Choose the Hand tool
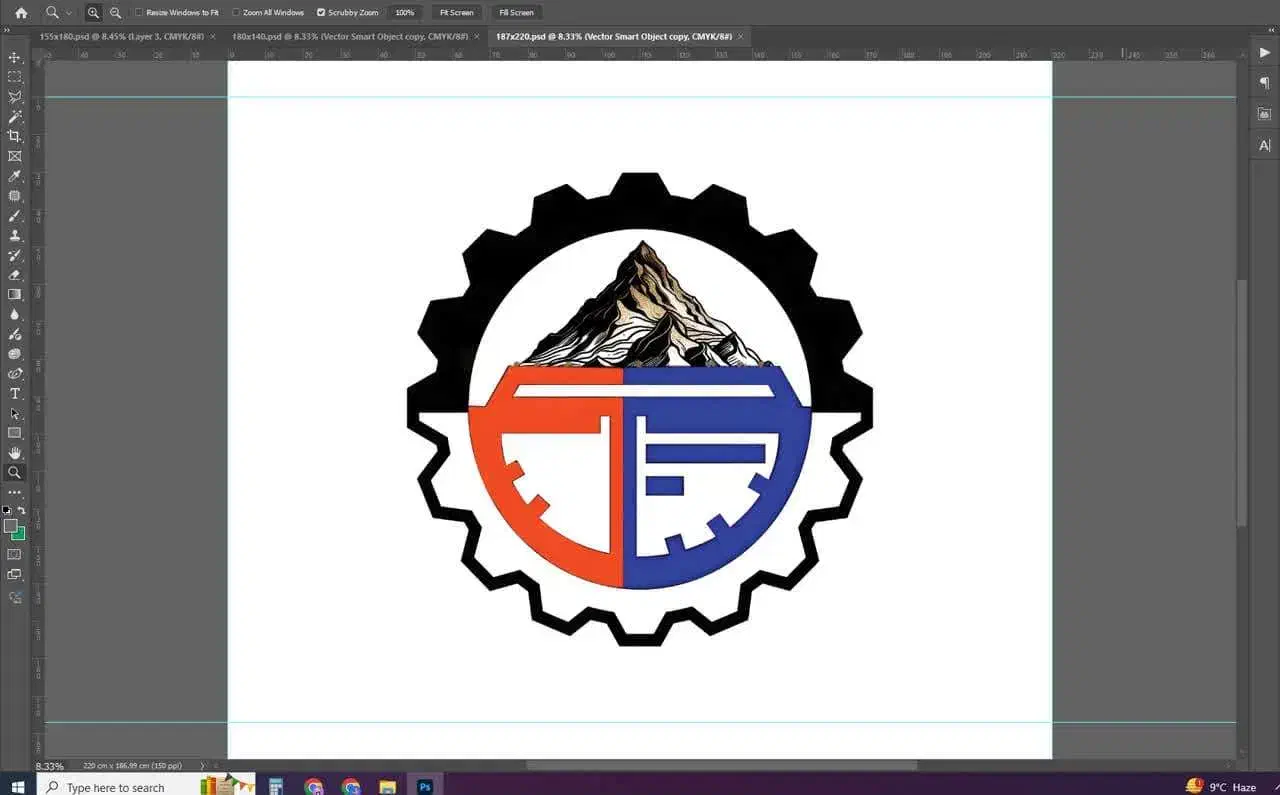The height and width of the screenshot is (795, 1280). 15,453
